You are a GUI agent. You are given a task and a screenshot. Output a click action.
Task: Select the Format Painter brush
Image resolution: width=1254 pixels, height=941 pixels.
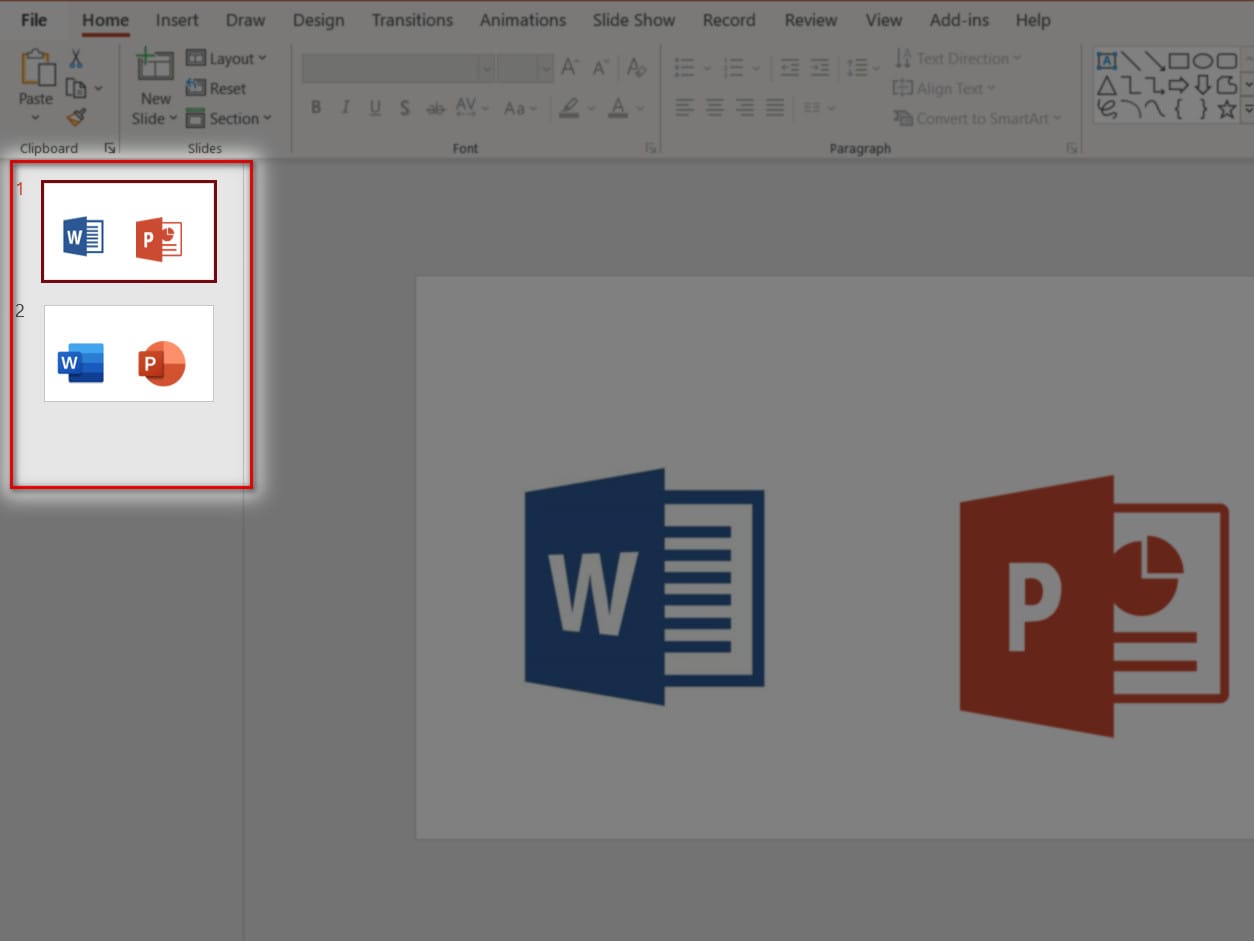(x=76, y=118)
